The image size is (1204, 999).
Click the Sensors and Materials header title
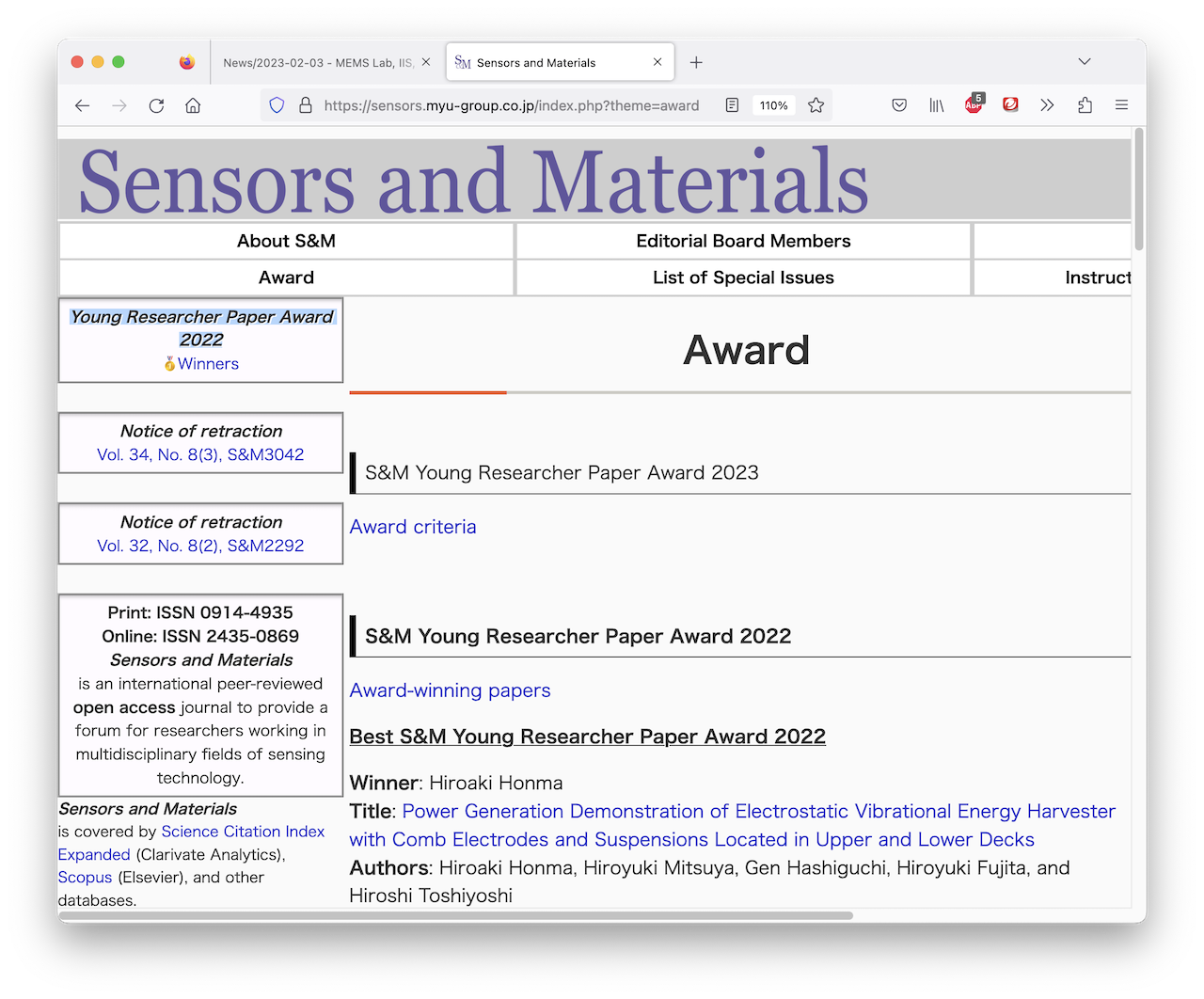coord(473,181)
